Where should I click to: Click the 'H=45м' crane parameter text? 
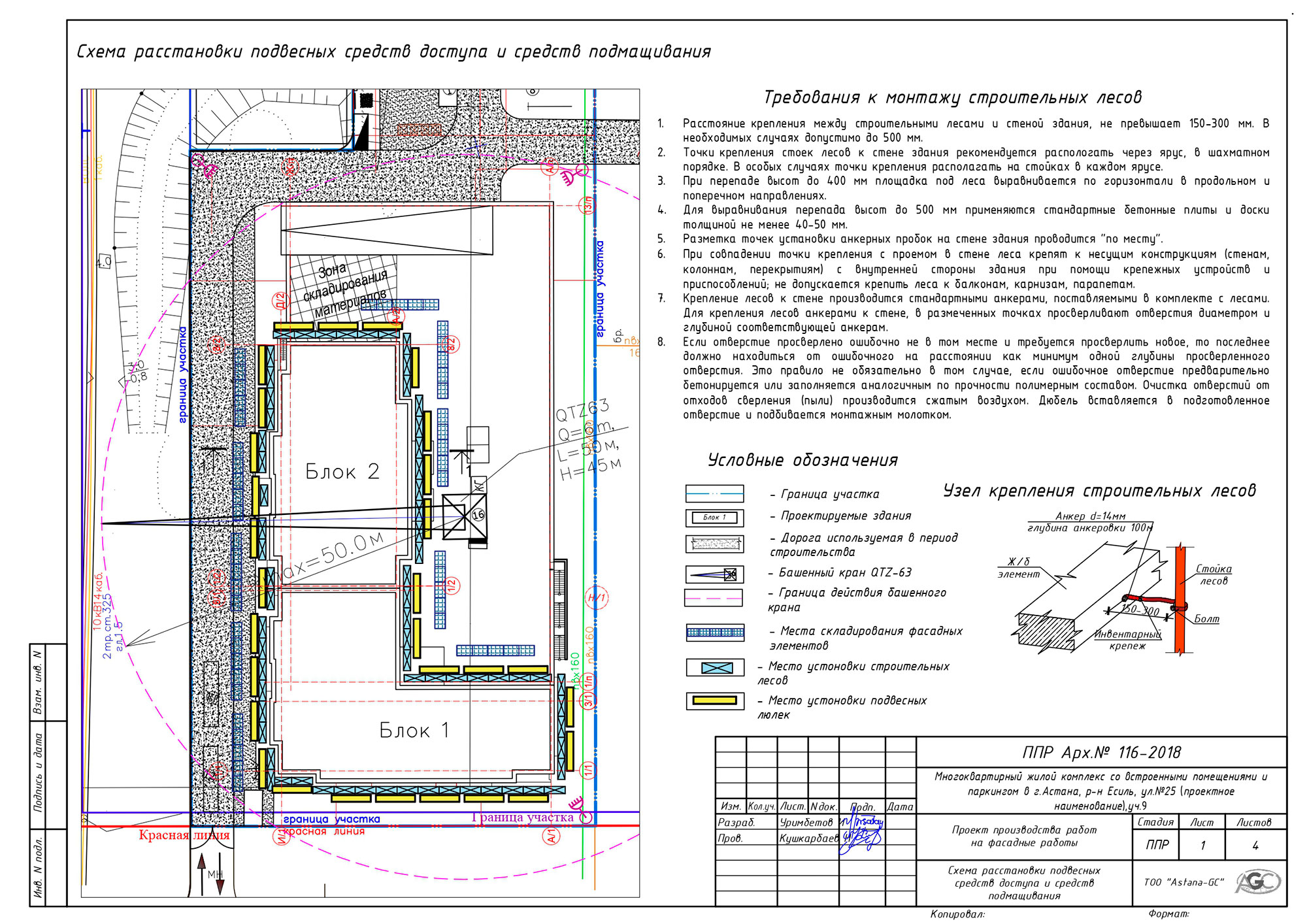click(591, 469)
